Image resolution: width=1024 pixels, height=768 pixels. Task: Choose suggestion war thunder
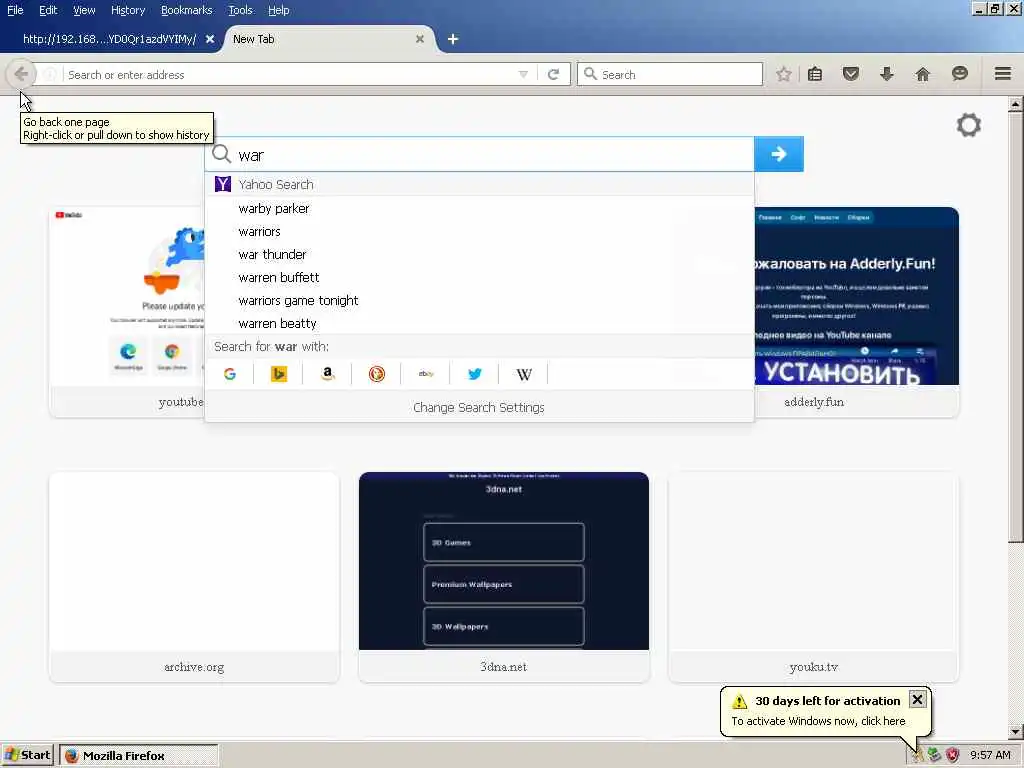pos(479,254)
